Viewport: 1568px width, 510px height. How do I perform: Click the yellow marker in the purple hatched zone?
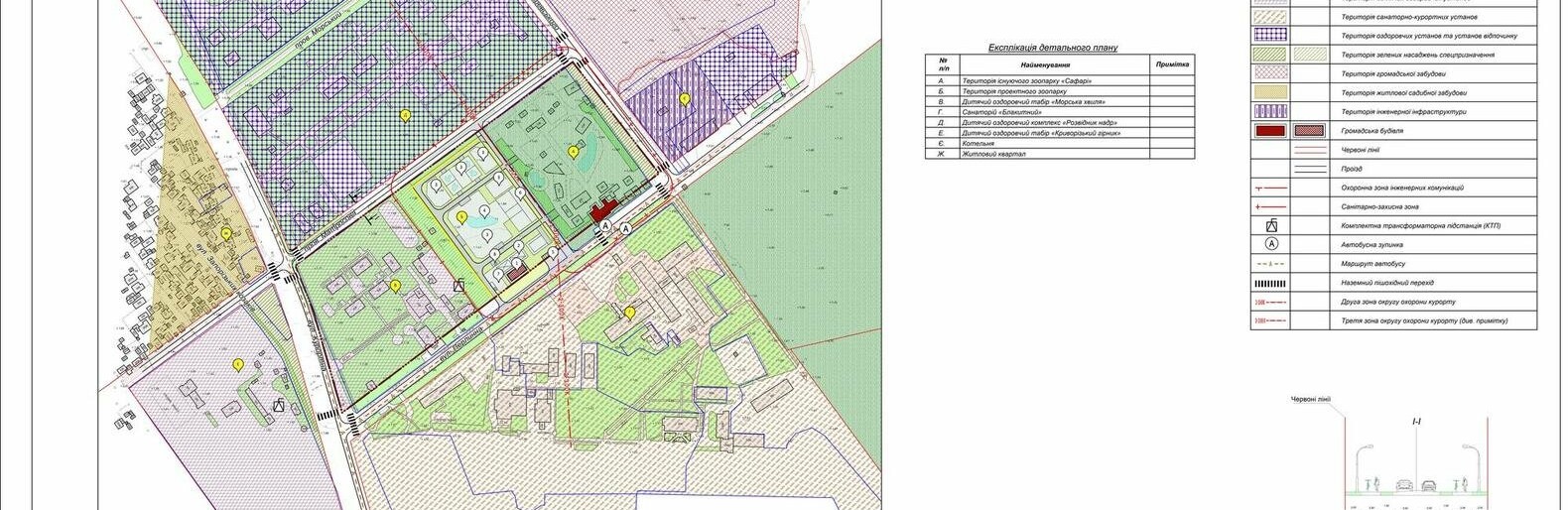click(684, 98)
